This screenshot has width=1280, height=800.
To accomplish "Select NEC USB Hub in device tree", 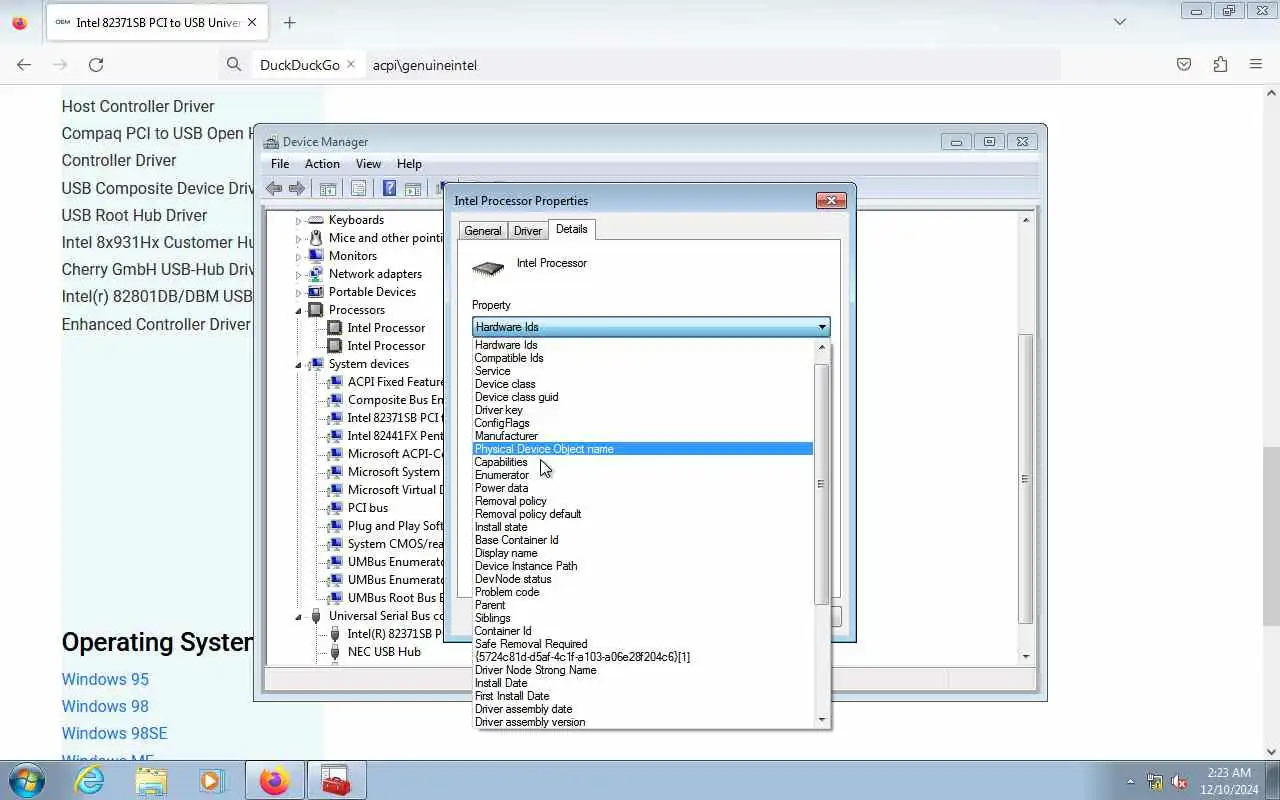I will [384, 652].
